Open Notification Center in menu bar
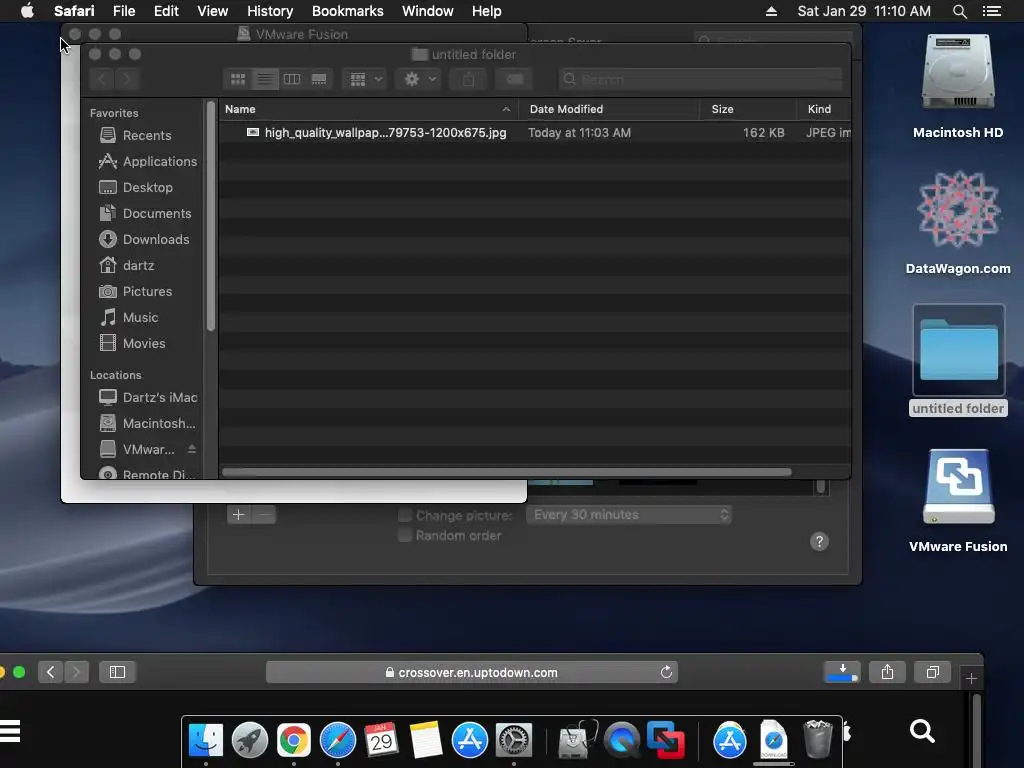 click(x=991, y=11)
